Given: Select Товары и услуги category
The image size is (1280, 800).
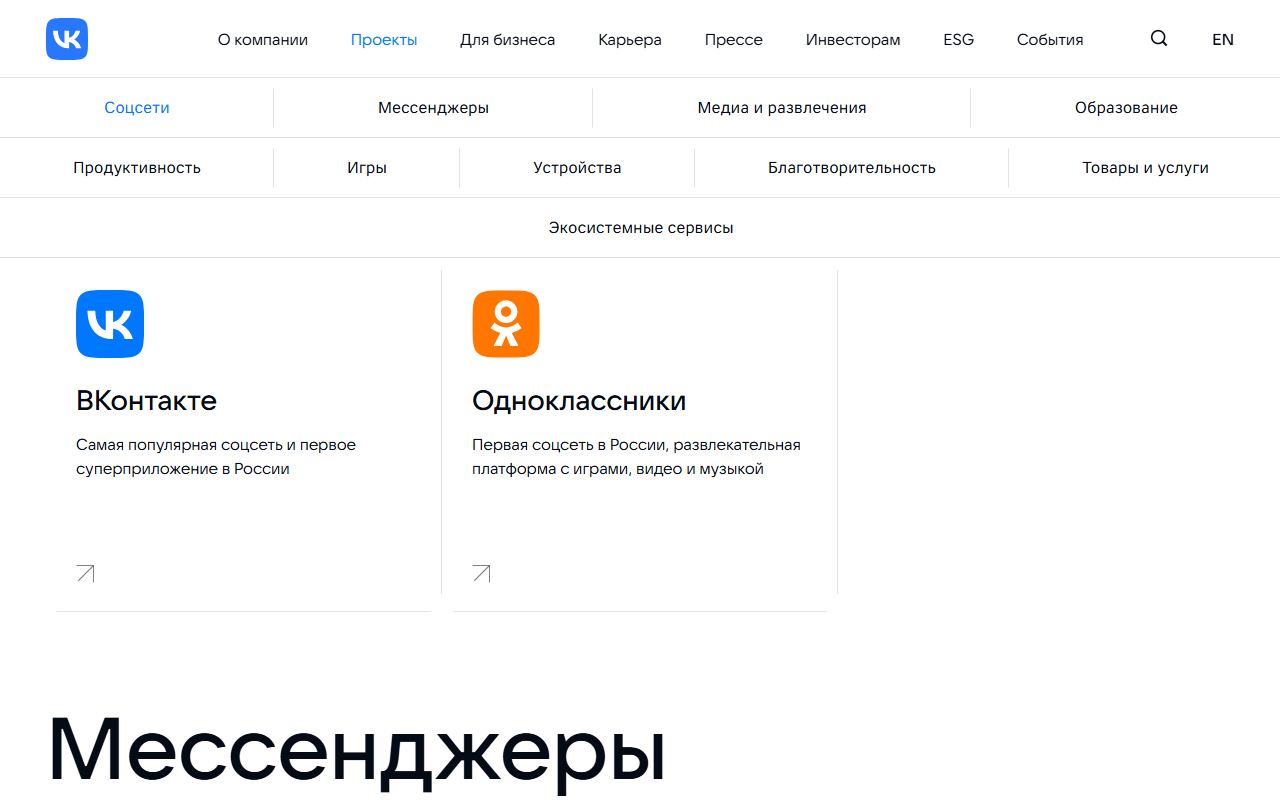Looking at the screenshot, I should click(1145, 168).
